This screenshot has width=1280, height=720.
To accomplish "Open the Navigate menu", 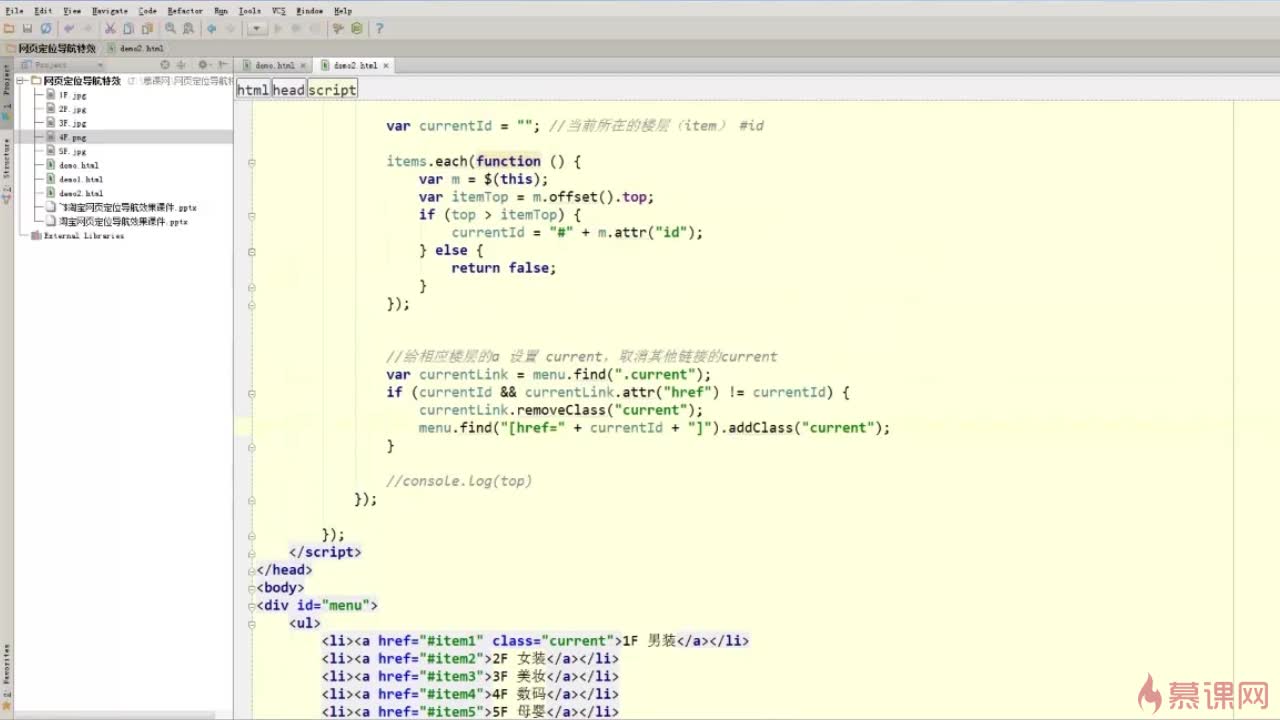I will click(110, 10).
